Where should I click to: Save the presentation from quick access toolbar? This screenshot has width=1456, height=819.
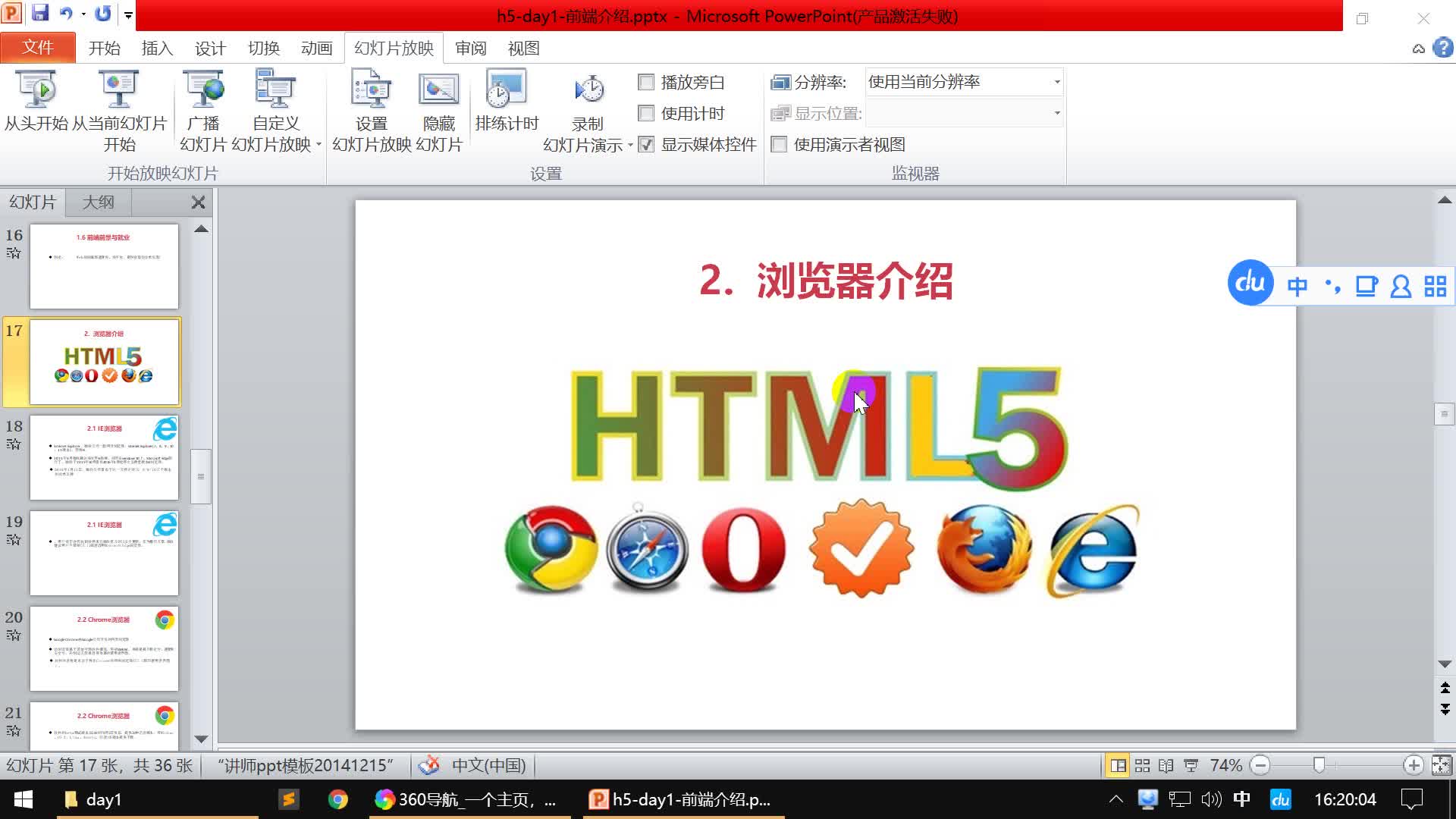pyautogui.click(x=40, y=14)
